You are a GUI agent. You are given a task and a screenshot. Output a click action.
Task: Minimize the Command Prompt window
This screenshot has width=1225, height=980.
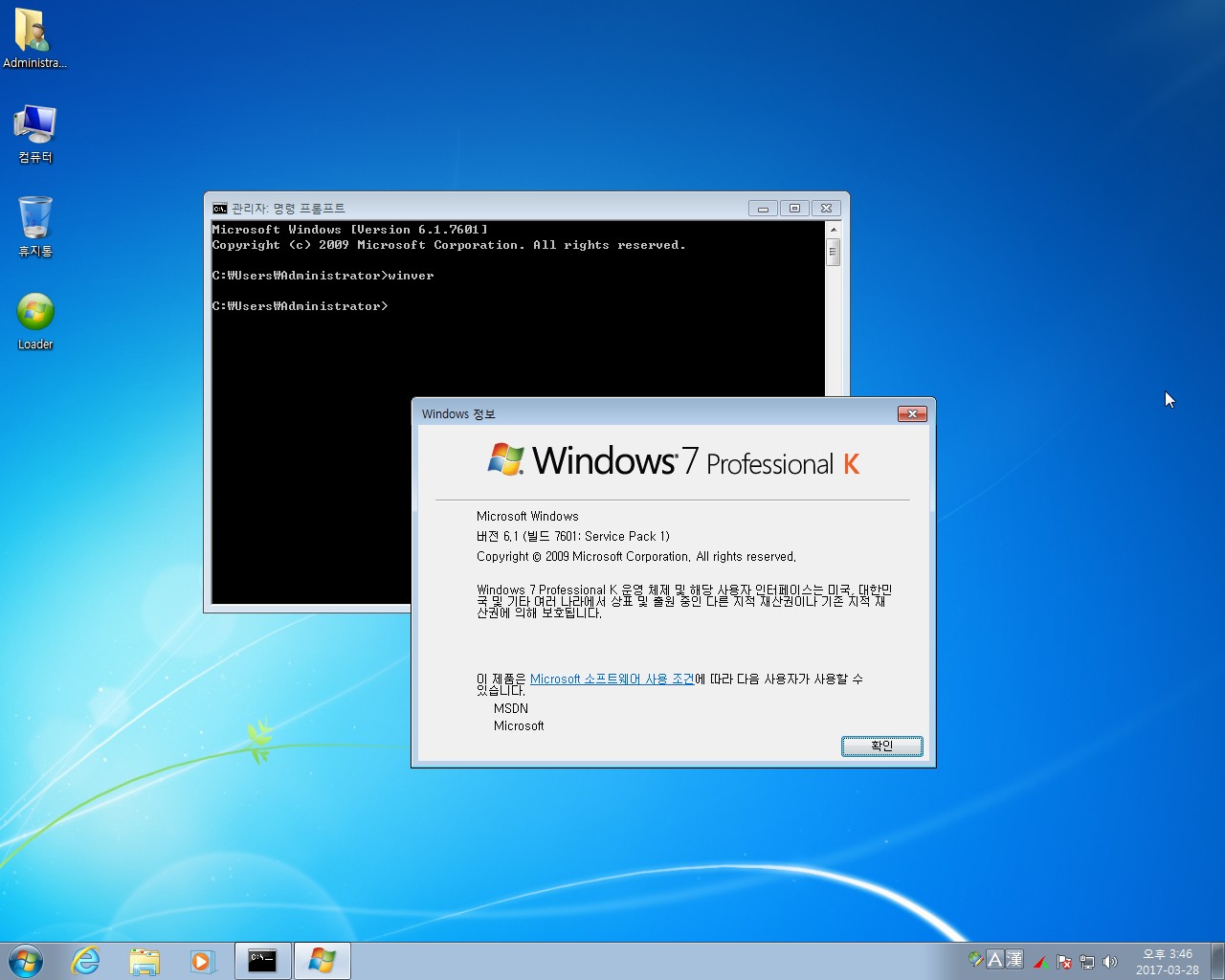click(763, 208)
